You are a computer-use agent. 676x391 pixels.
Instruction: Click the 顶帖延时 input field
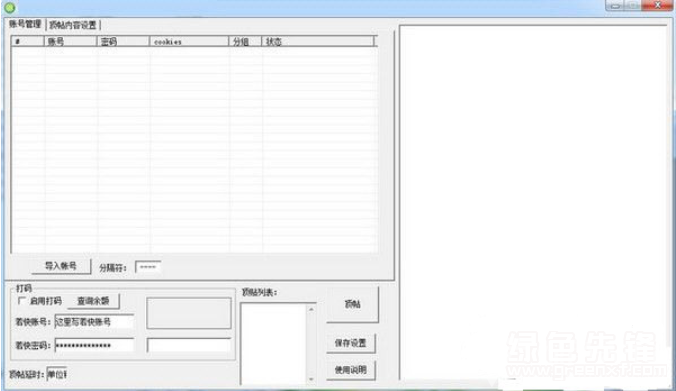pyautogui.click(x=56, y=374)
